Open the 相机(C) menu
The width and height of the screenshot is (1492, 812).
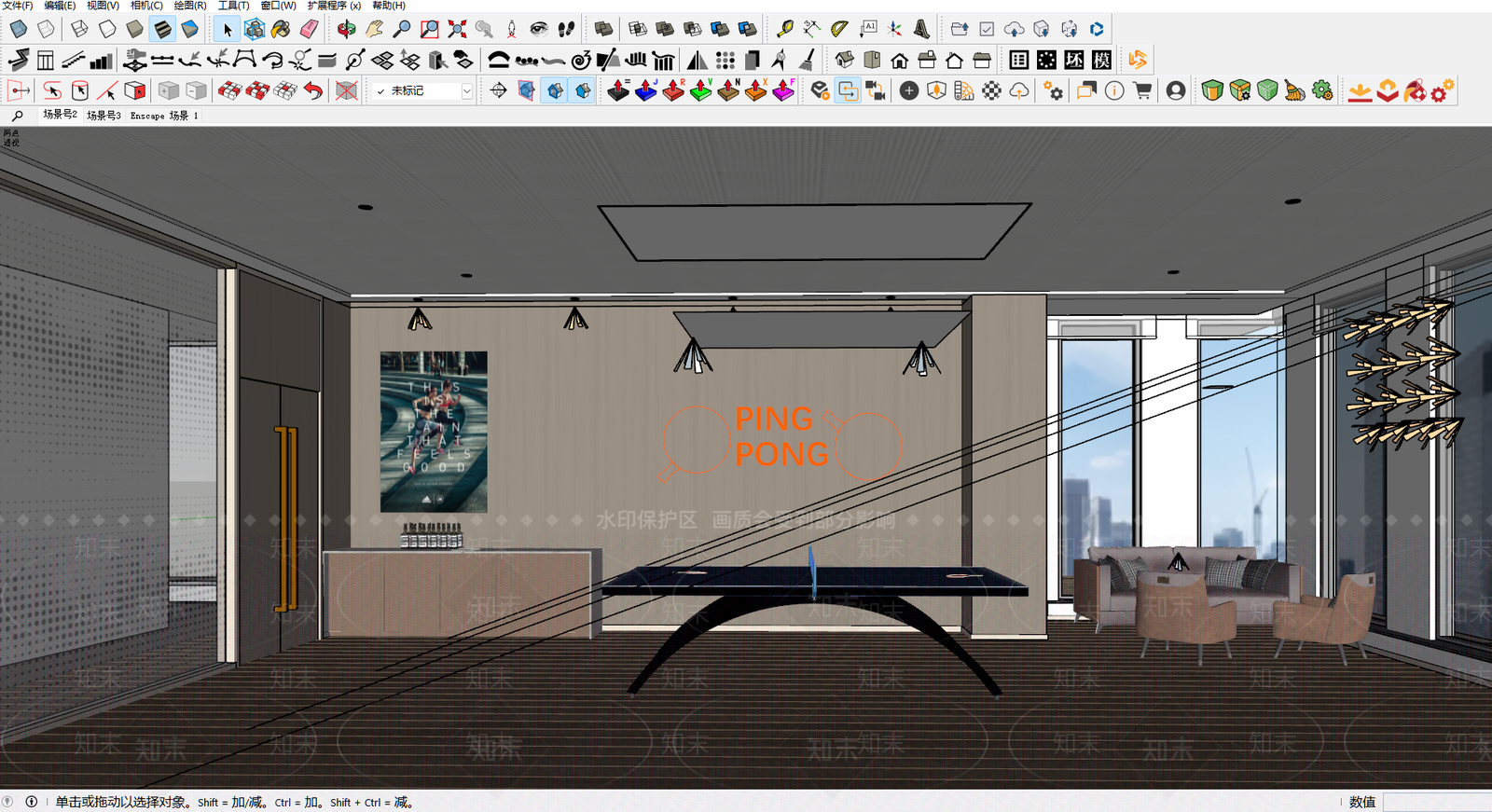146,6
